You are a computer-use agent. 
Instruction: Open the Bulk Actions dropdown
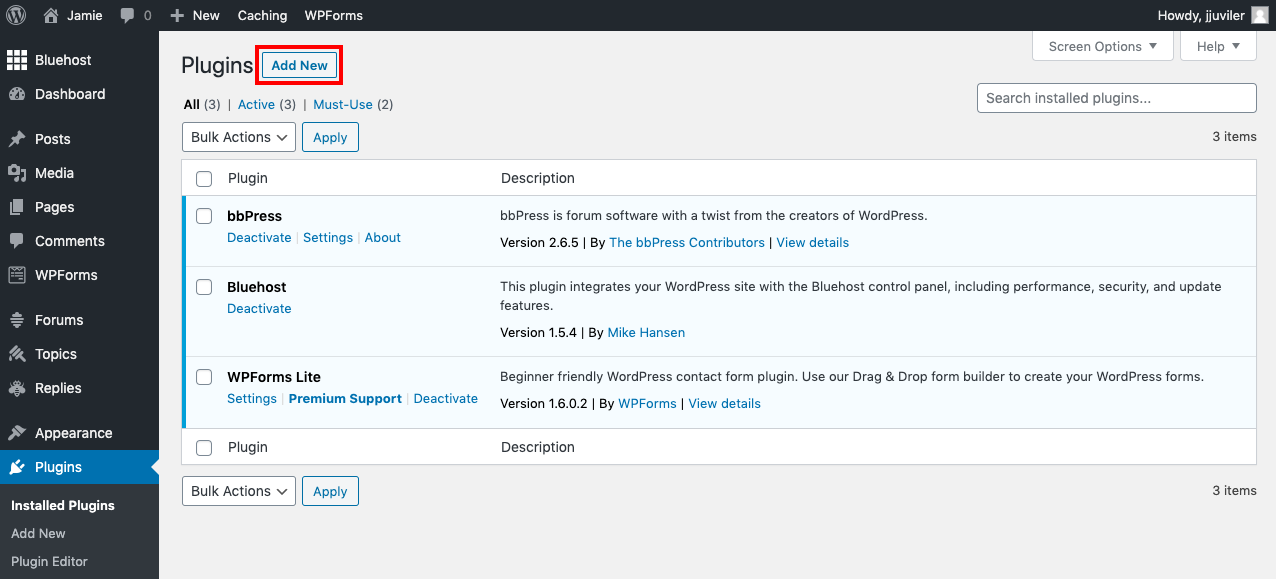pyautogui.click(x=238, y=137)
